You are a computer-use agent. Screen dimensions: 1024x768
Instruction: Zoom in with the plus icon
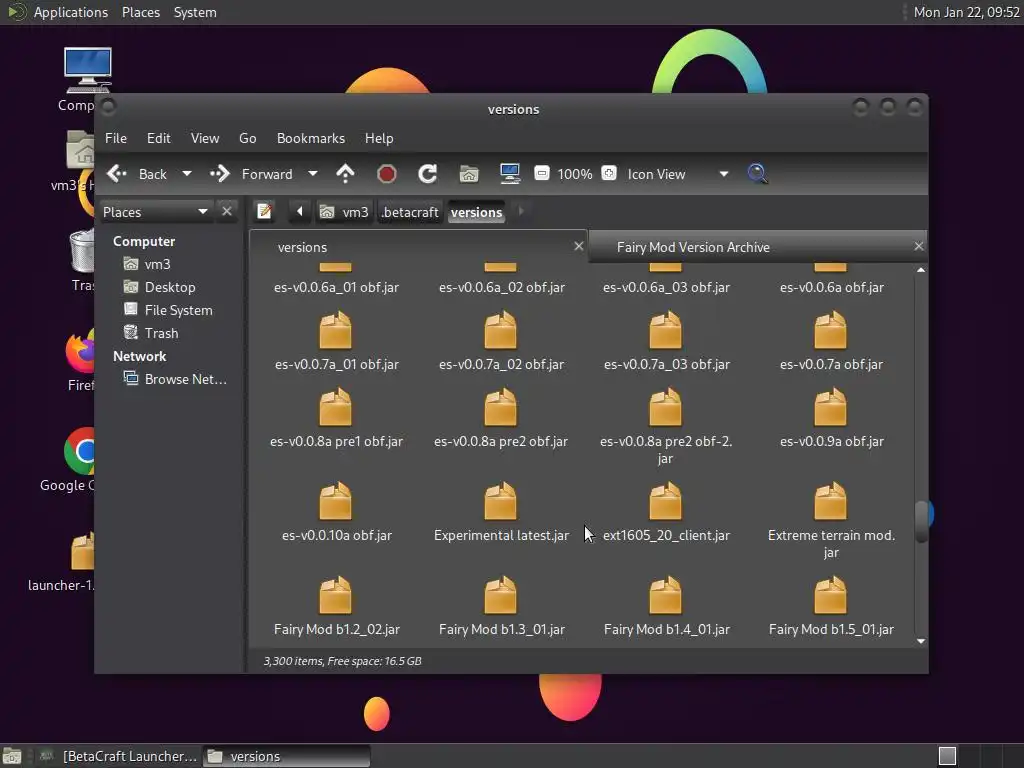click(x=609, y=173)
